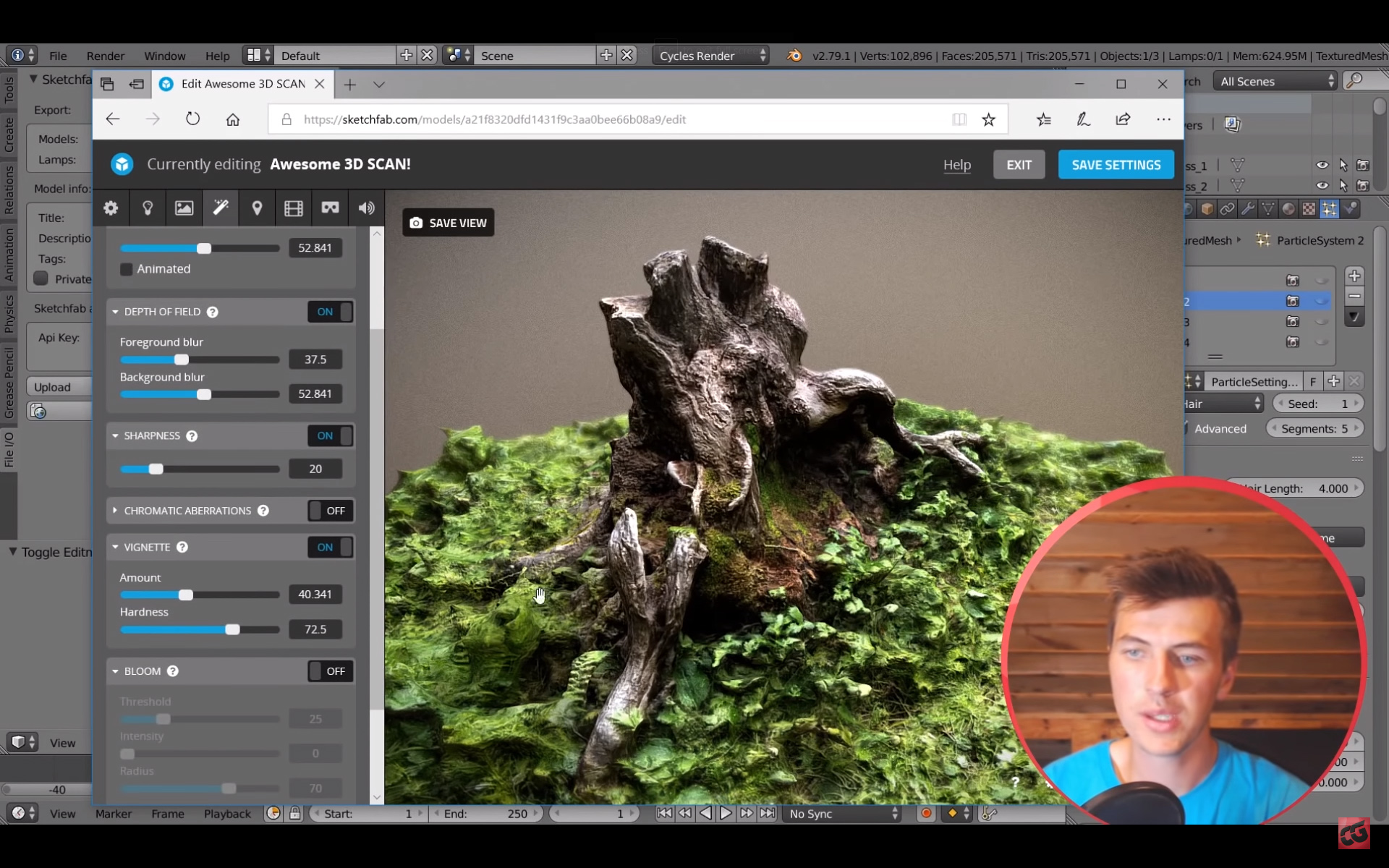This screenshot has height=868, width=1389.
Task: Collapse the Bloom section
Action: [115, 671]
